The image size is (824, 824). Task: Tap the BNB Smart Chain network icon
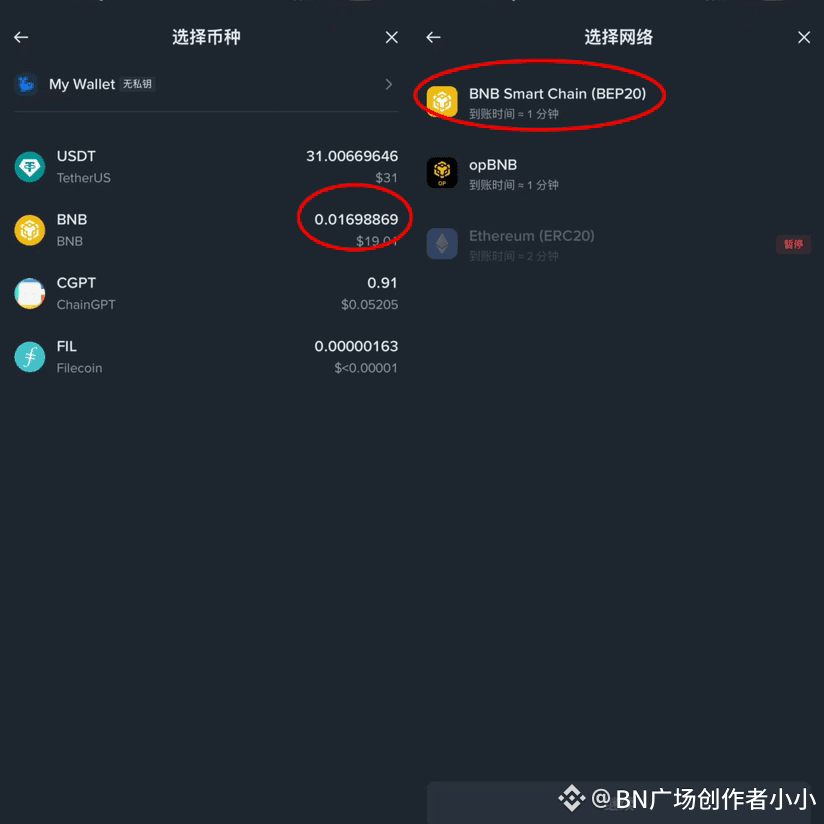pyautogui.click(x=442, y=101)
